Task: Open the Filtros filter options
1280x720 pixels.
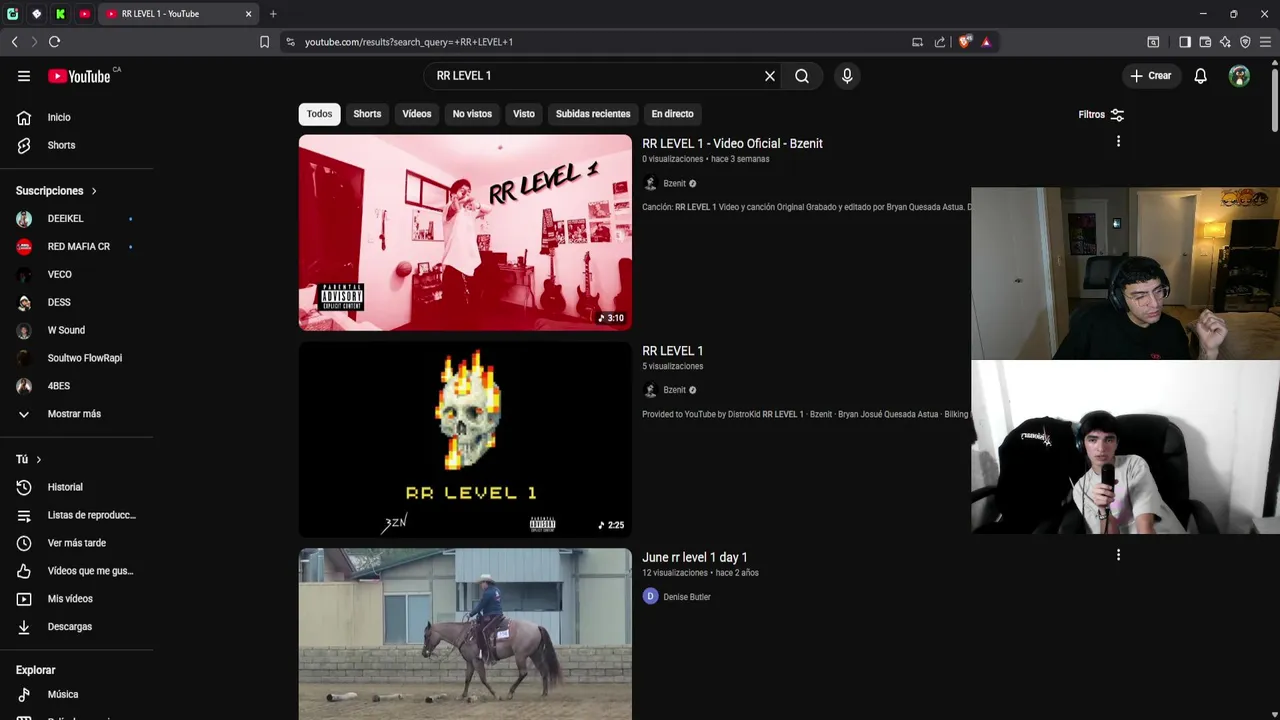Action: pos(1101,115)
